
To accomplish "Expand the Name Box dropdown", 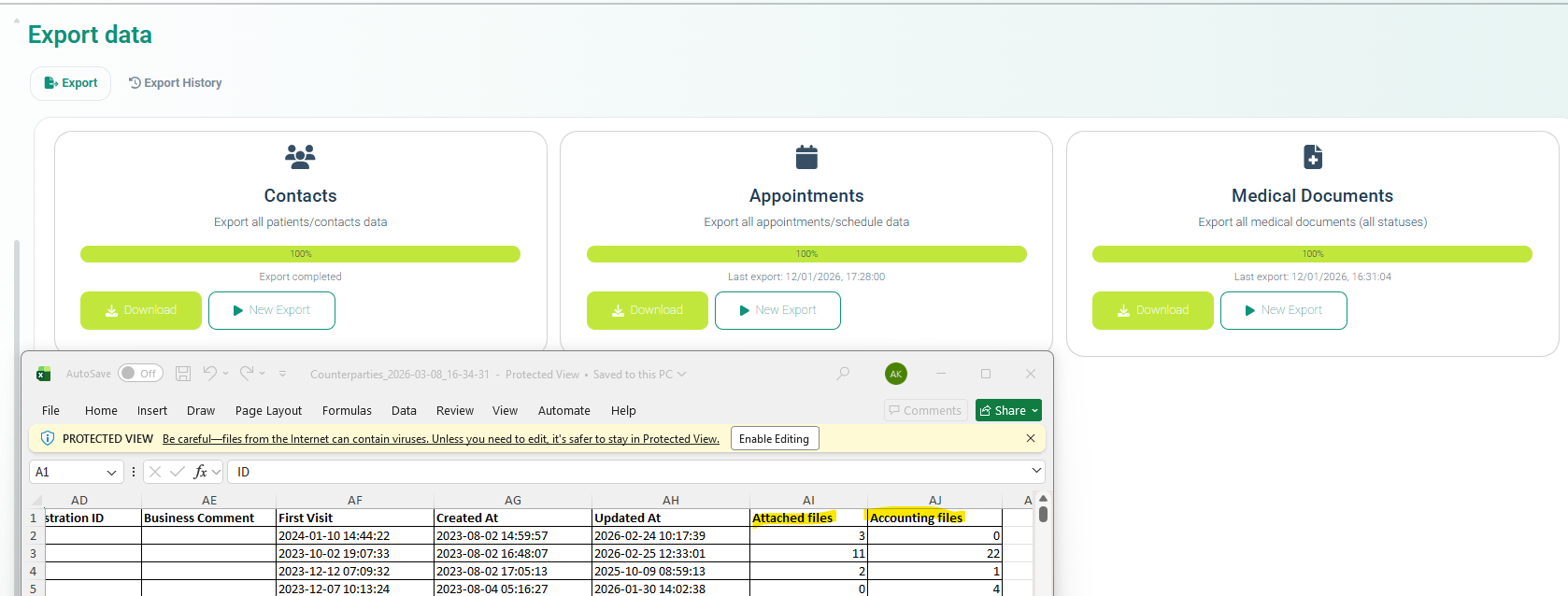I will coord(111,473).
